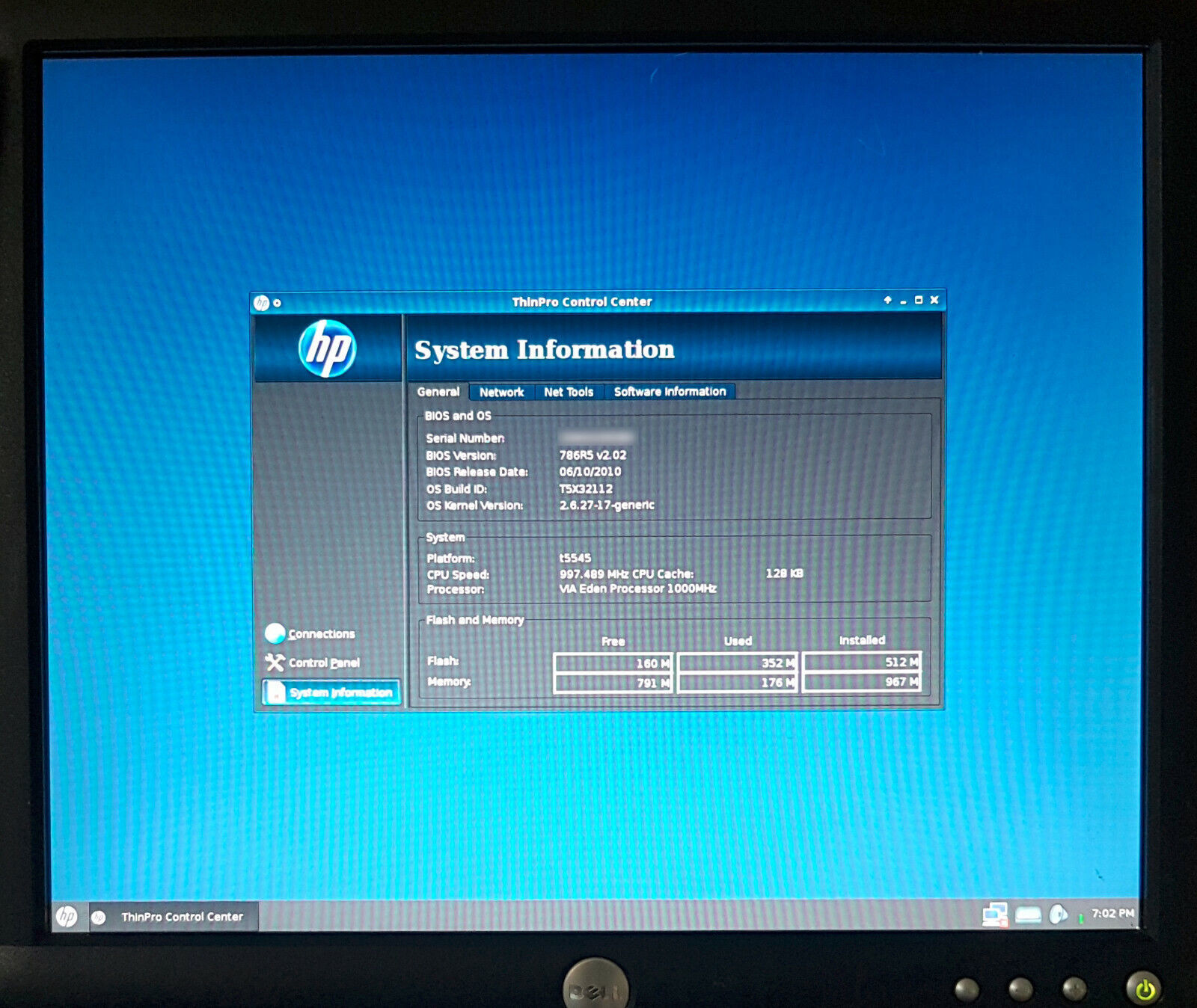Open the Net Tools tab
This screenshot has width=1197, height=1008.
(x=569, y=392)
